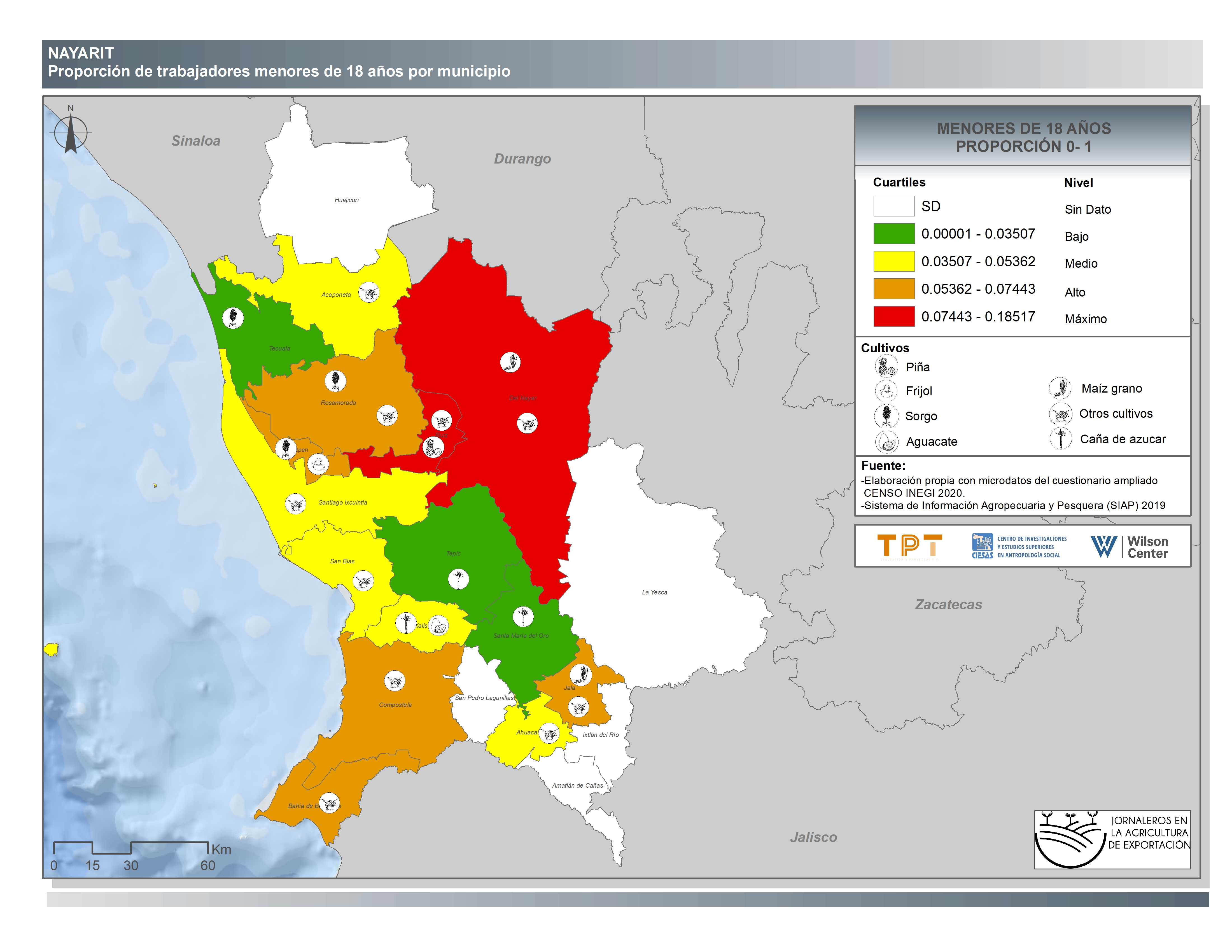This screenshot has width=1232, height=952.
Task: Click the La Yesca municipality label
Action: (654, 592)
